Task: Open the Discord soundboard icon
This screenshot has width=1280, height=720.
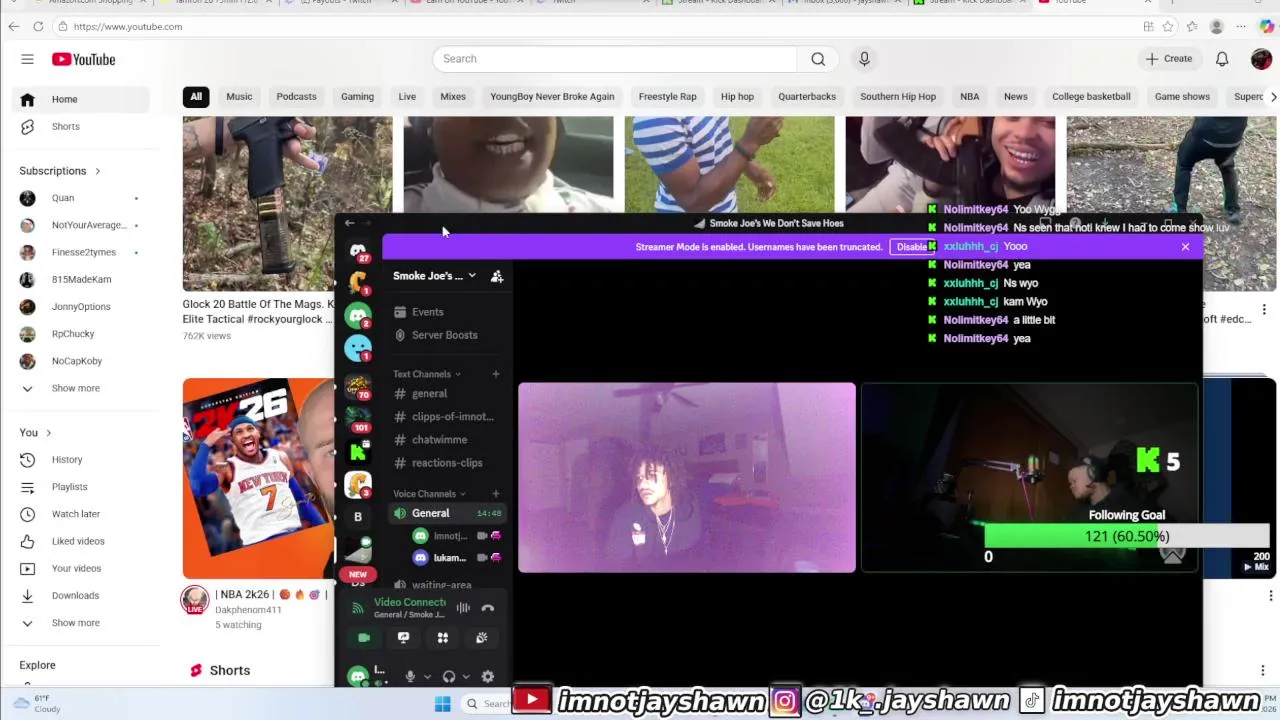Action: [482, 638]
